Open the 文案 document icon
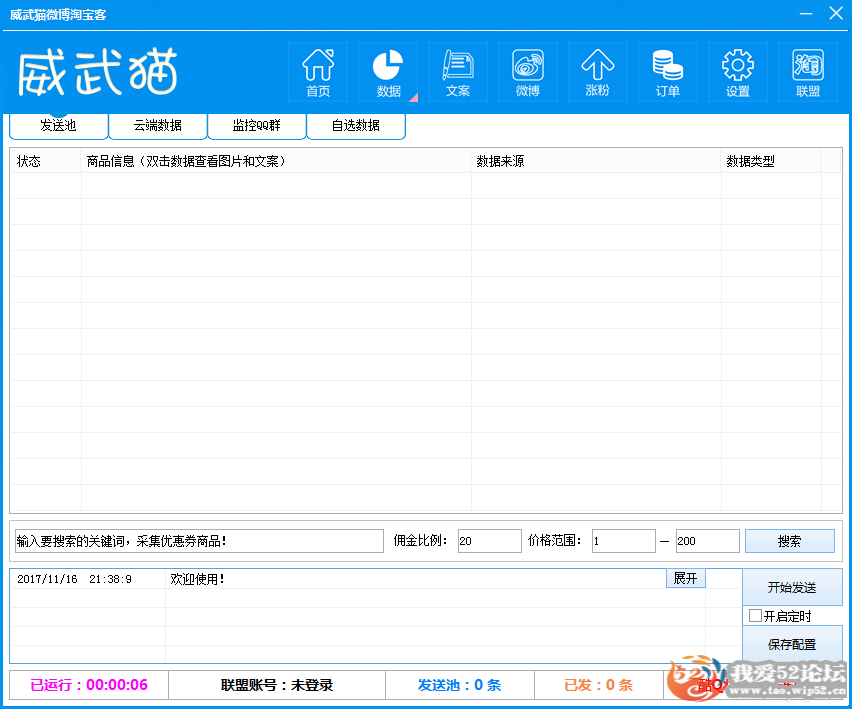This screenshot has width=852, height=709. [458, 72]
